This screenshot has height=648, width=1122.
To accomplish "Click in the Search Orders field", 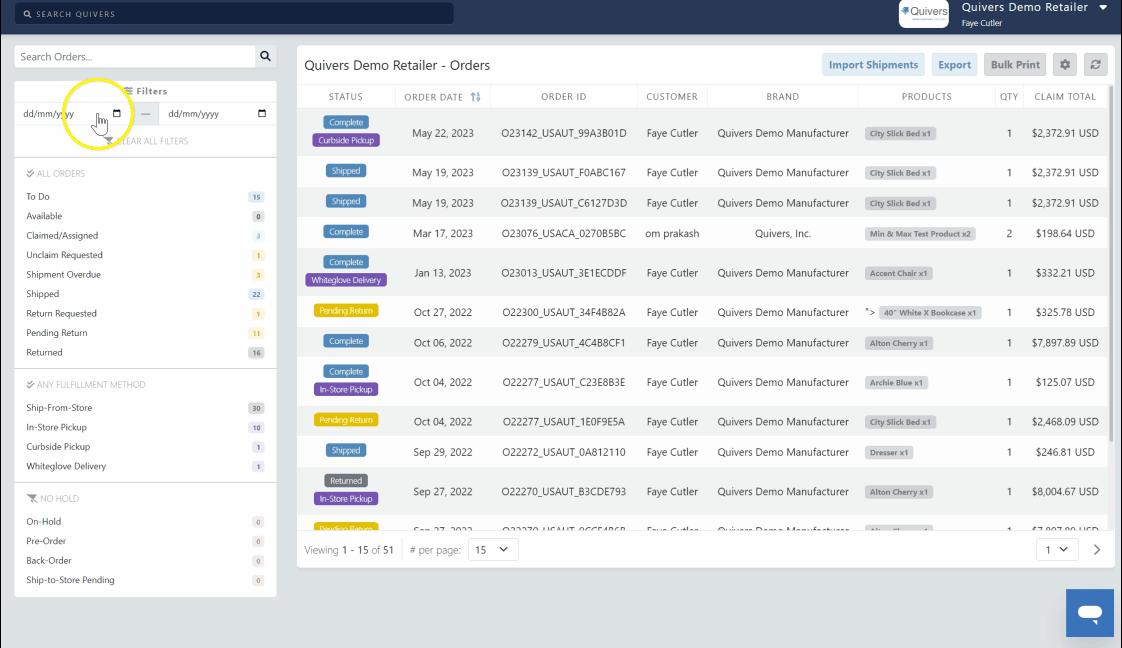I will click(x=135, y=57).
